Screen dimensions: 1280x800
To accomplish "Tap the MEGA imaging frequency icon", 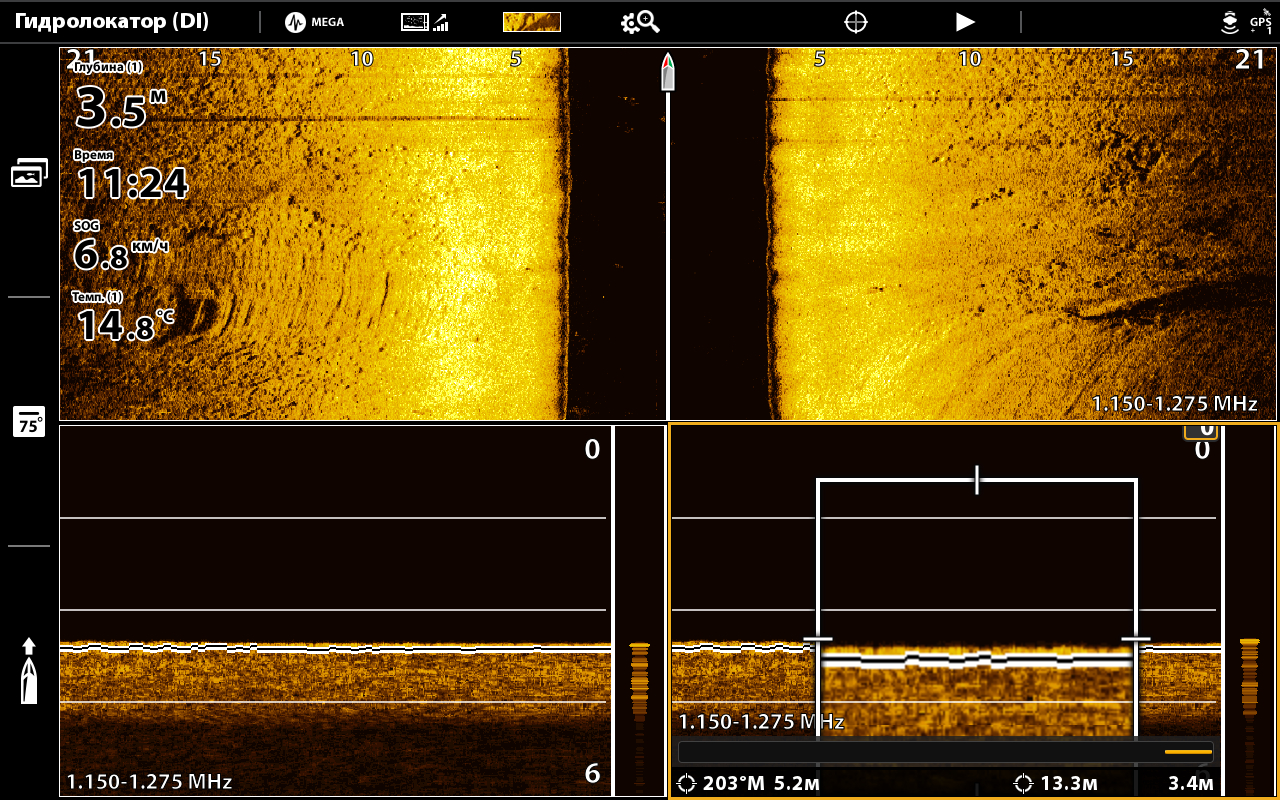I will coord(314,22).
